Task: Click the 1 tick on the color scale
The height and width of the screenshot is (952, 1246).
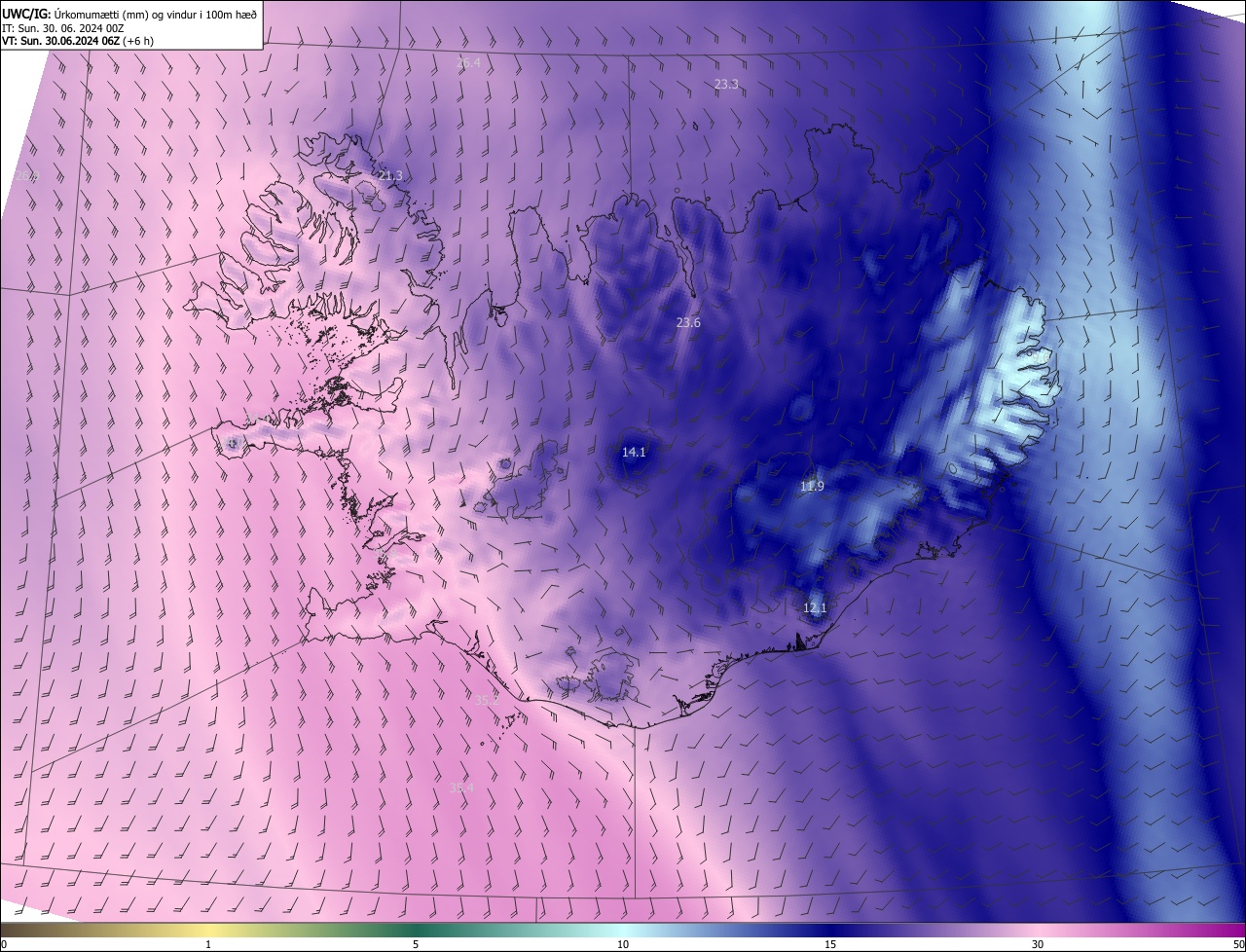Action: point(208,945)
